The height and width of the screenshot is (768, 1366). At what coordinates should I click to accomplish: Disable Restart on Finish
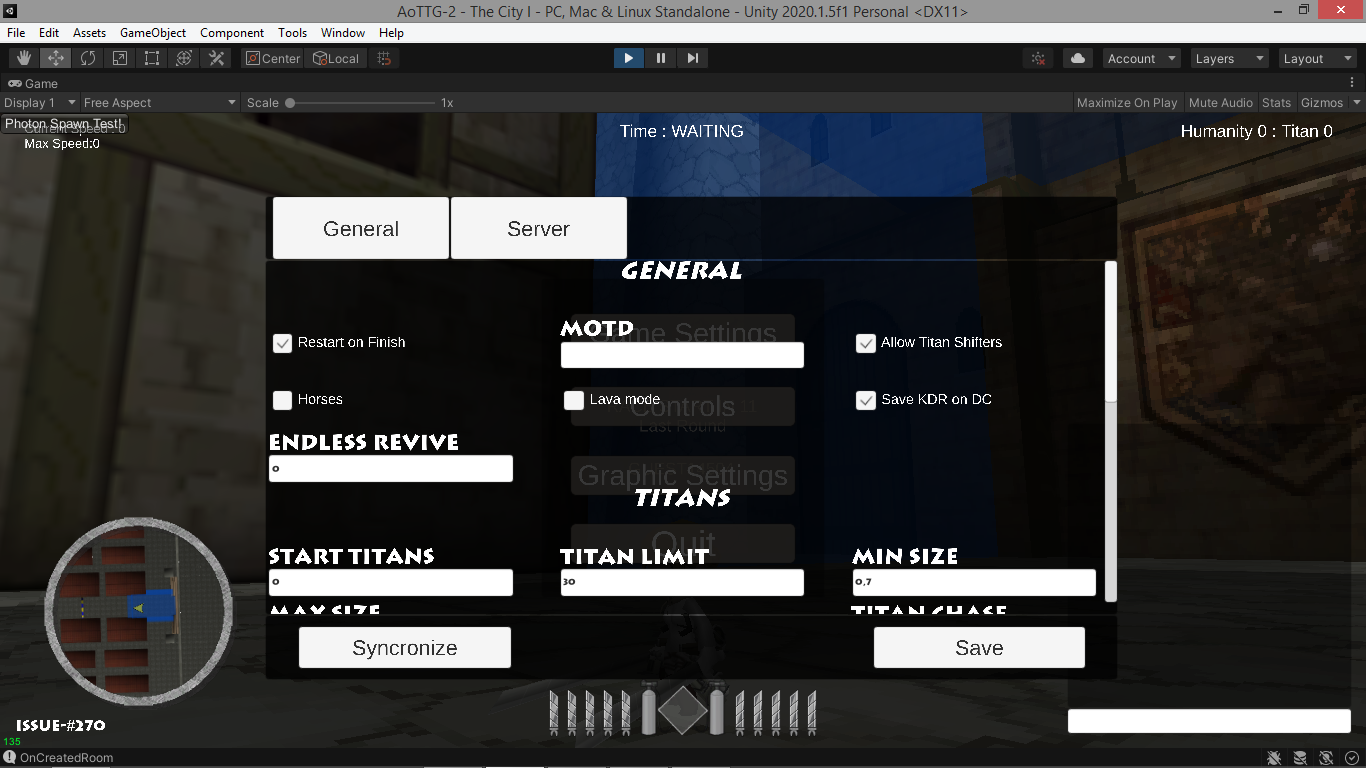[281, 342]
